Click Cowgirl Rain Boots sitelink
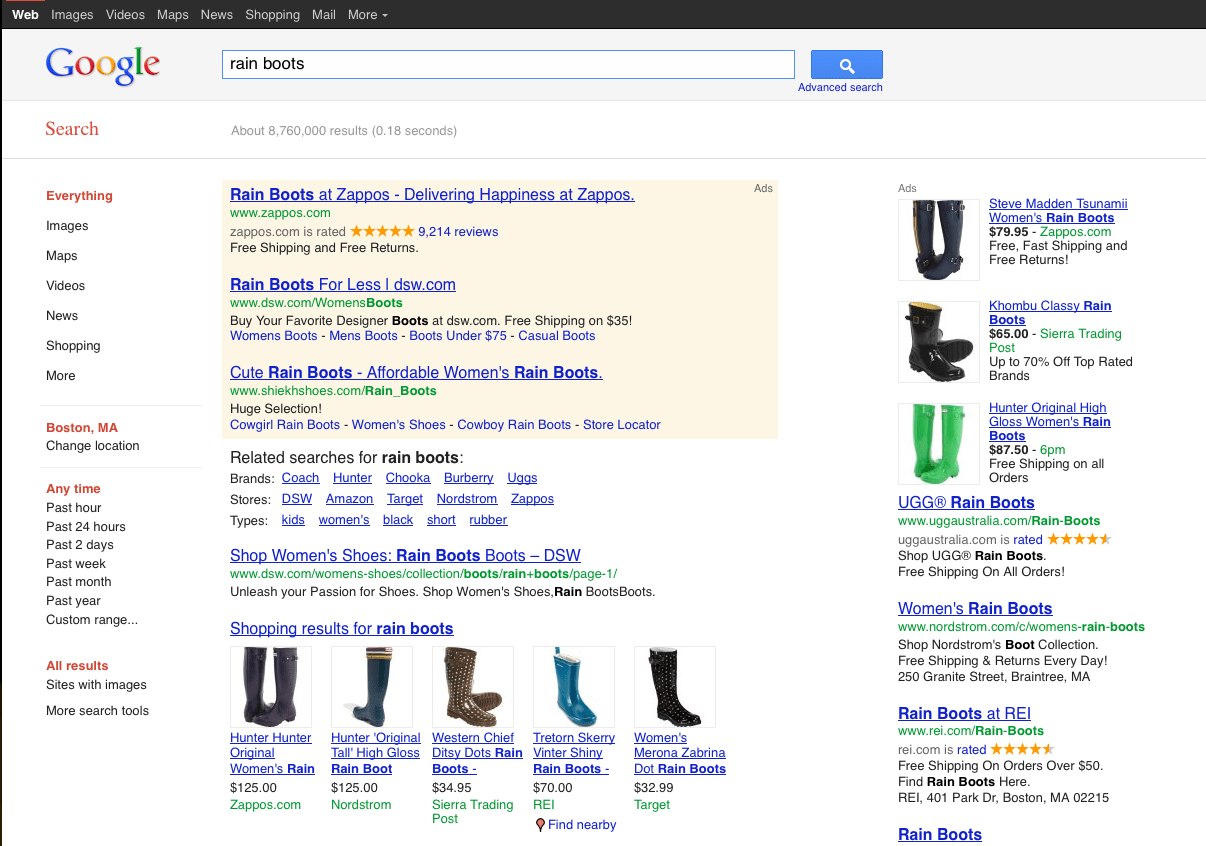 pos(285,425)
